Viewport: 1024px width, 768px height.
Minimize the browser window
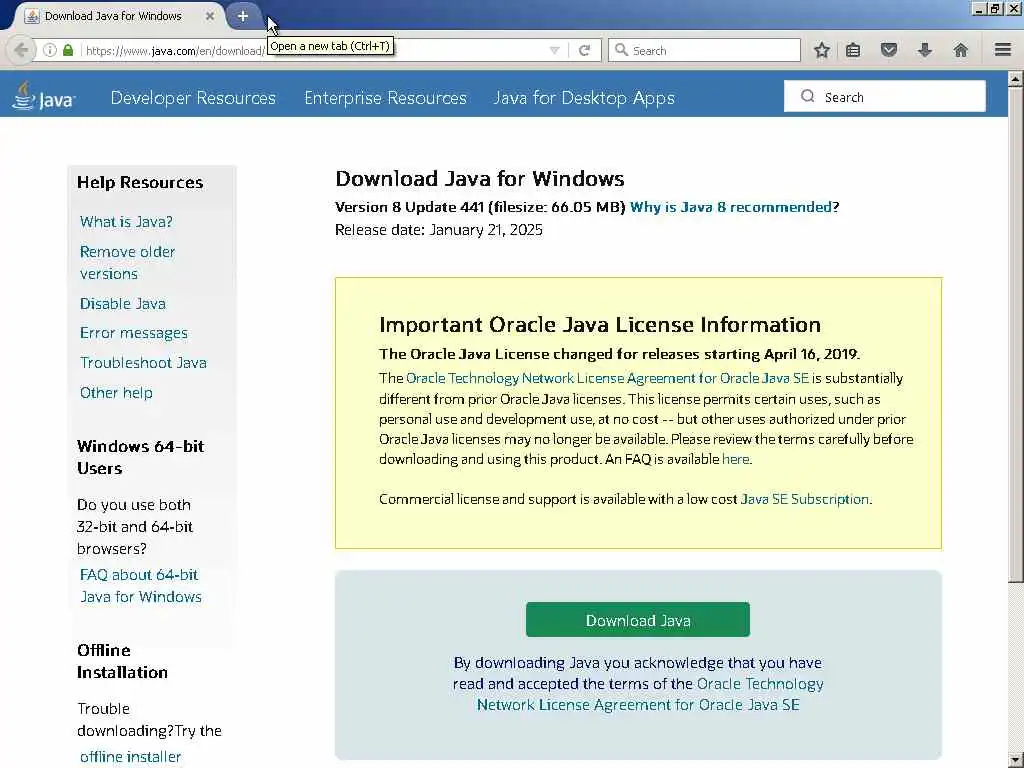coord(979,9)
